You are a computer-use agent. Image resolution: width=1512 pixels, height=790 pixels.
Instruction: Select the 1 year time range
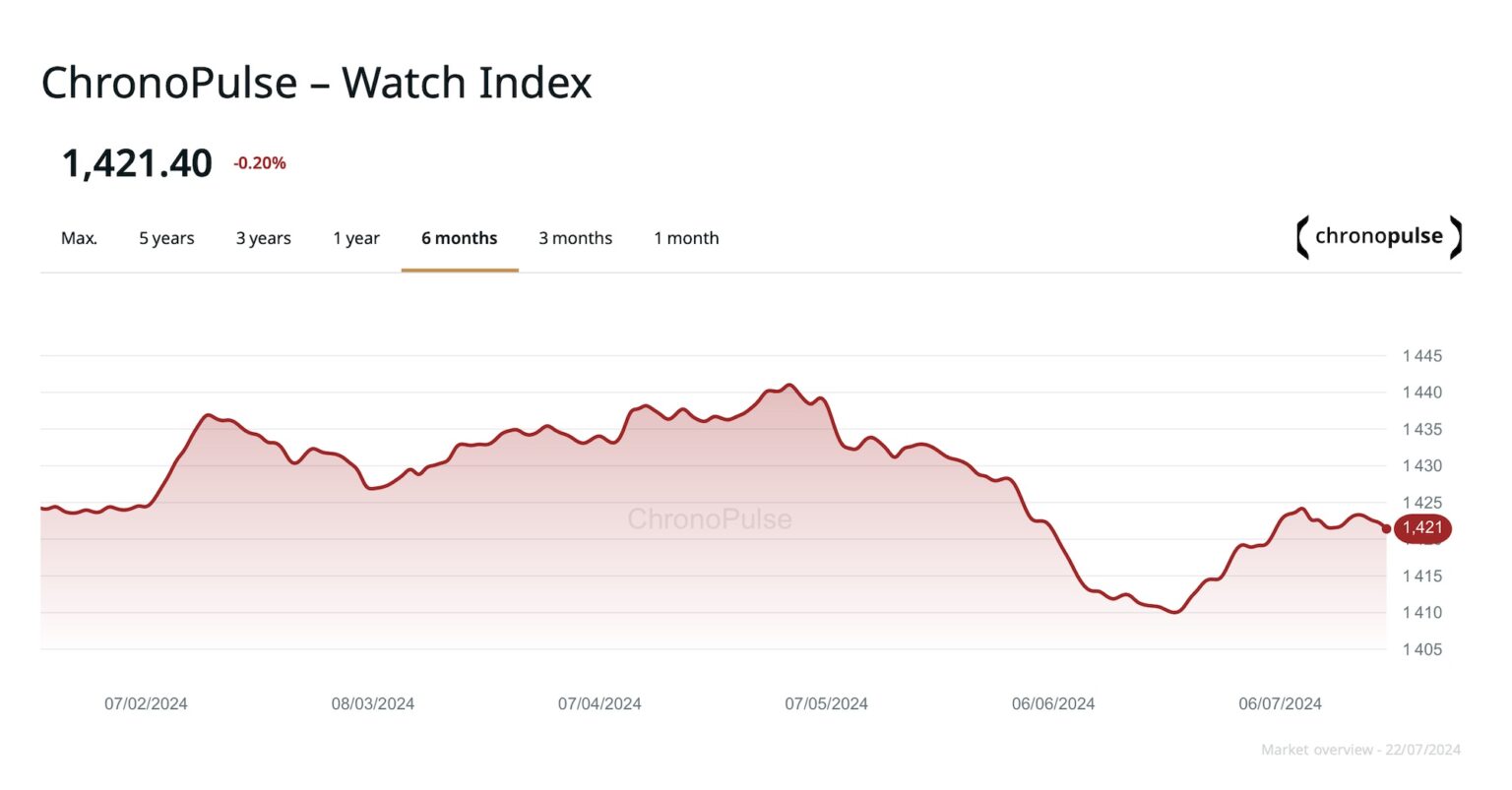[x=356, y=237]
